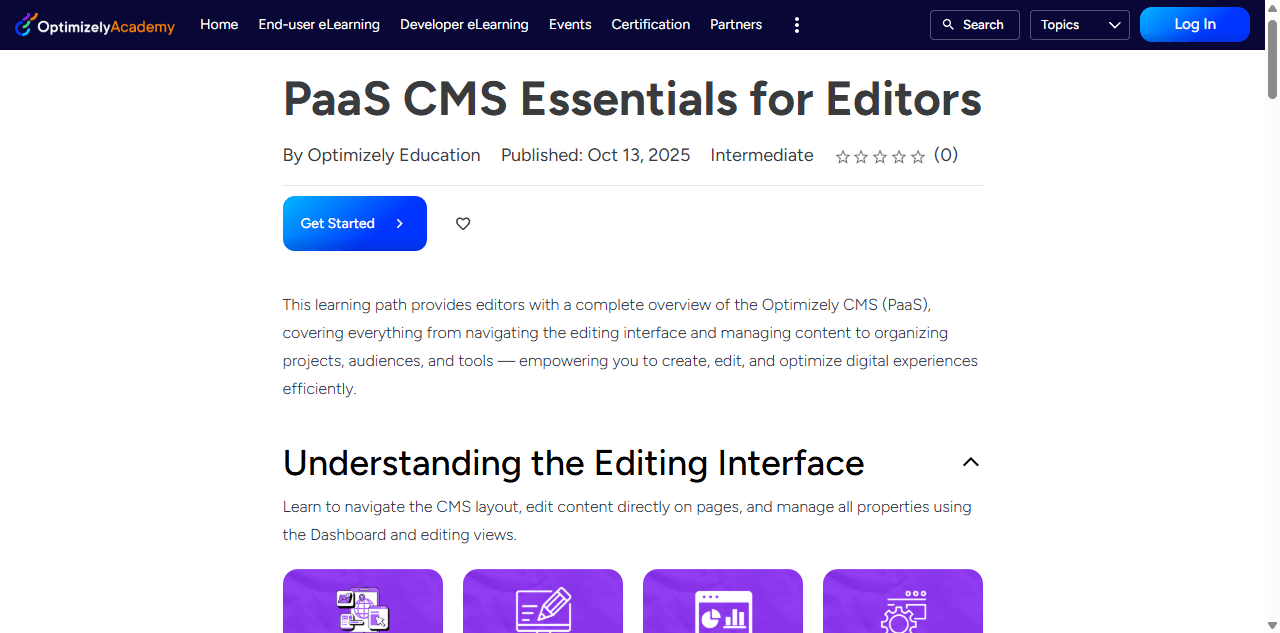
Task: Open the second course card with pencil icon
Action: (543, 605)
